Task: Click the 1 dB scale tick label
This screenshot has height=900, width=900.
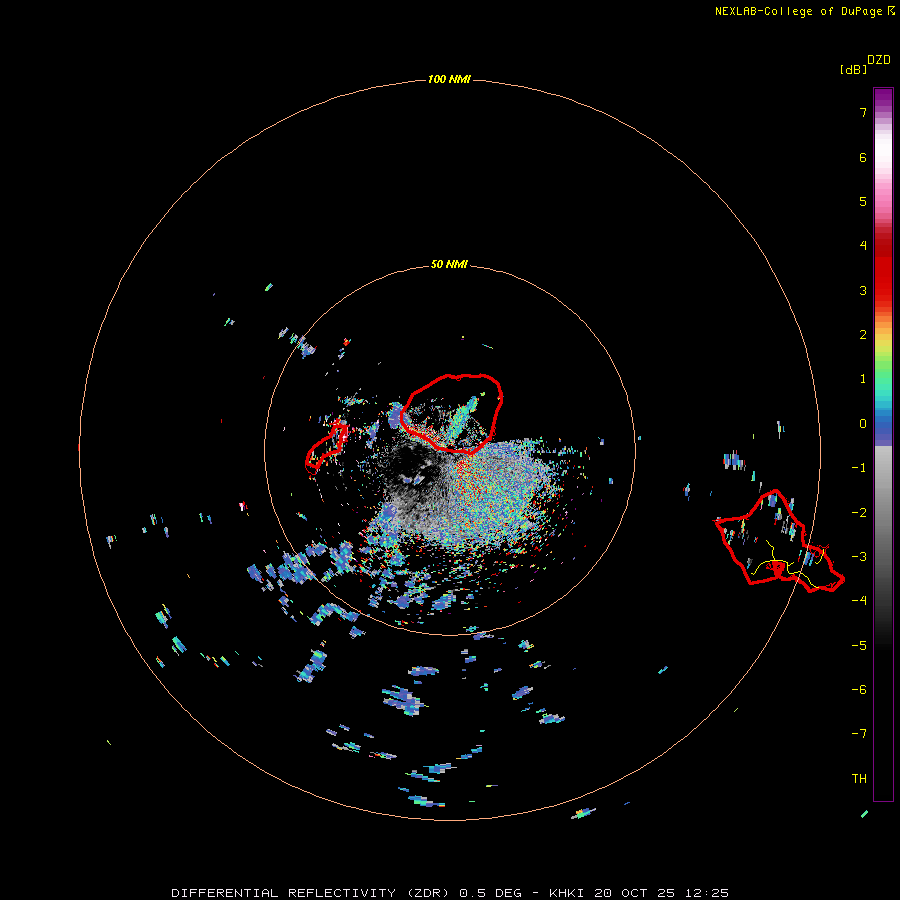Action: click(x=863, y=379)
